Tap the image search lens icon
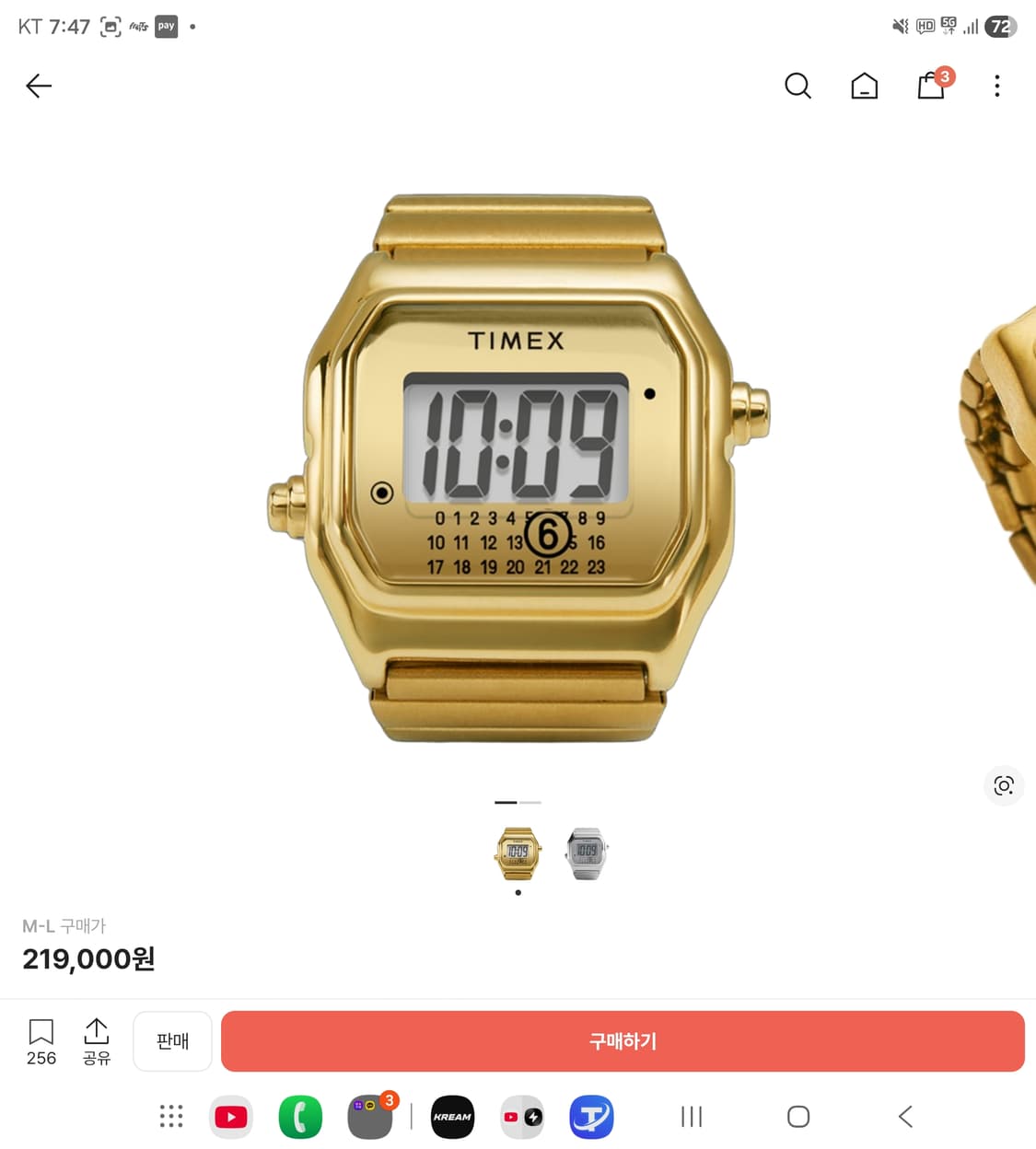1036x1149 pixels. pyautogui.click(x=1004, y=785)
